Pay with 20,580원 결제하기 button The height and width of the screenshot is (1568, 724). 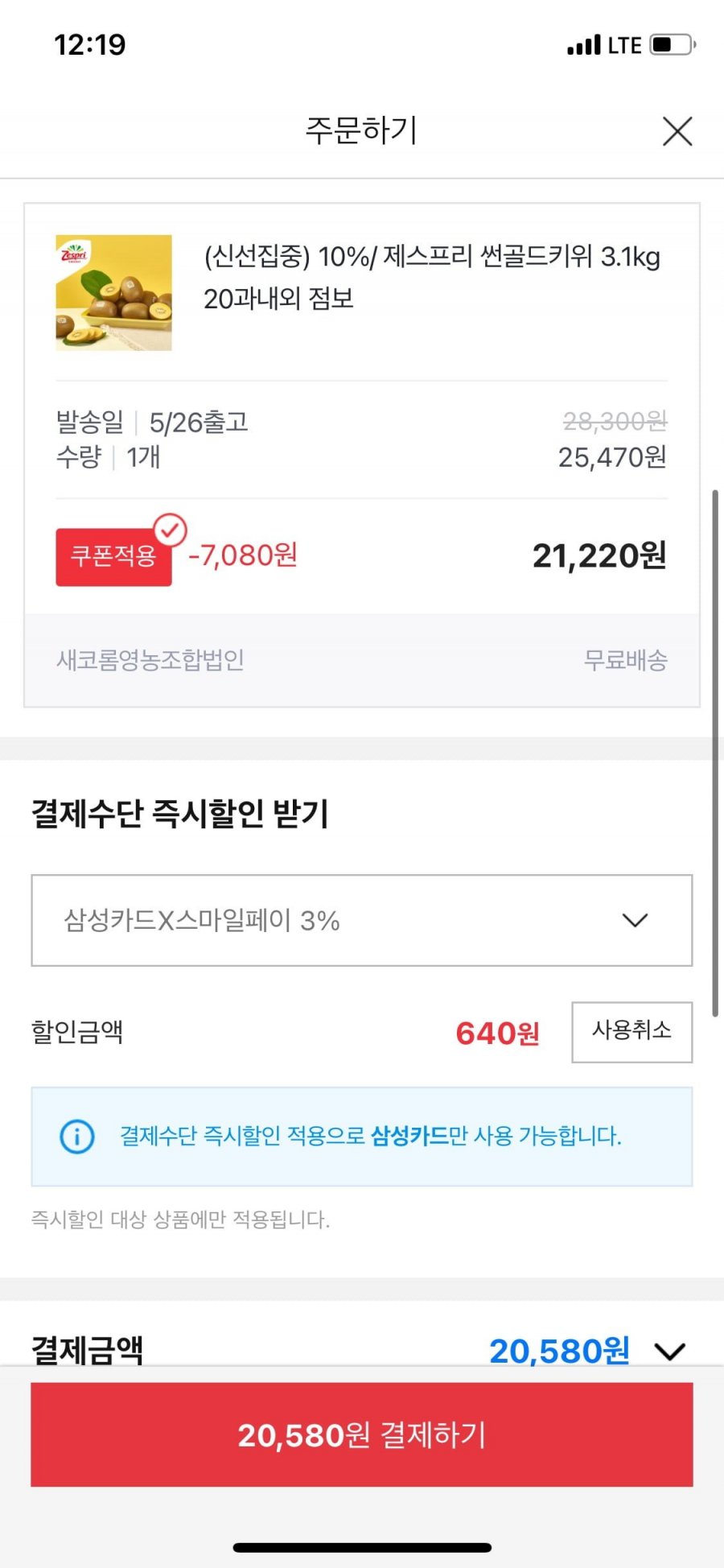coord(362,1434)
